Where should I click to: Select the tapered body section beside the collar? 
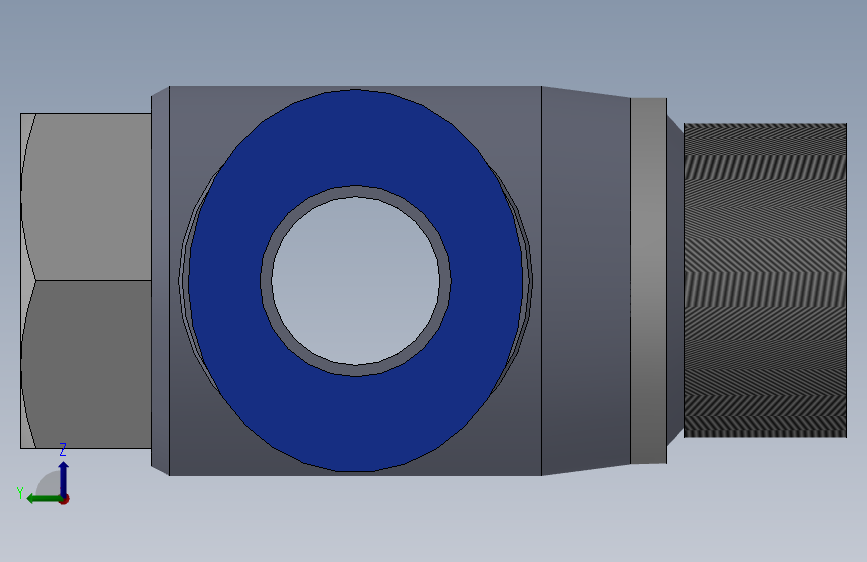[586, 280]
